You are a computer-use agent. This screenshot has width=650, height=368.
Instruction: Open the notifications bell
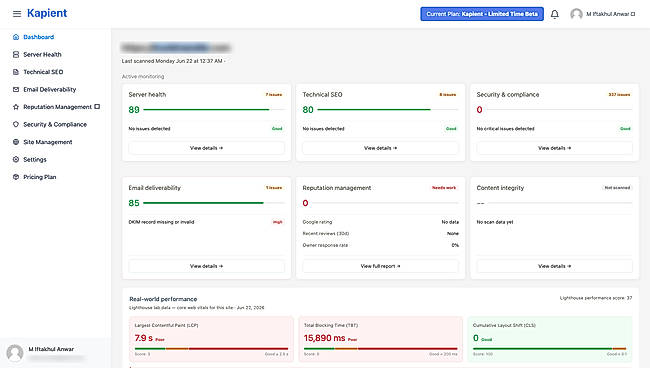click(x=555, y=14)
